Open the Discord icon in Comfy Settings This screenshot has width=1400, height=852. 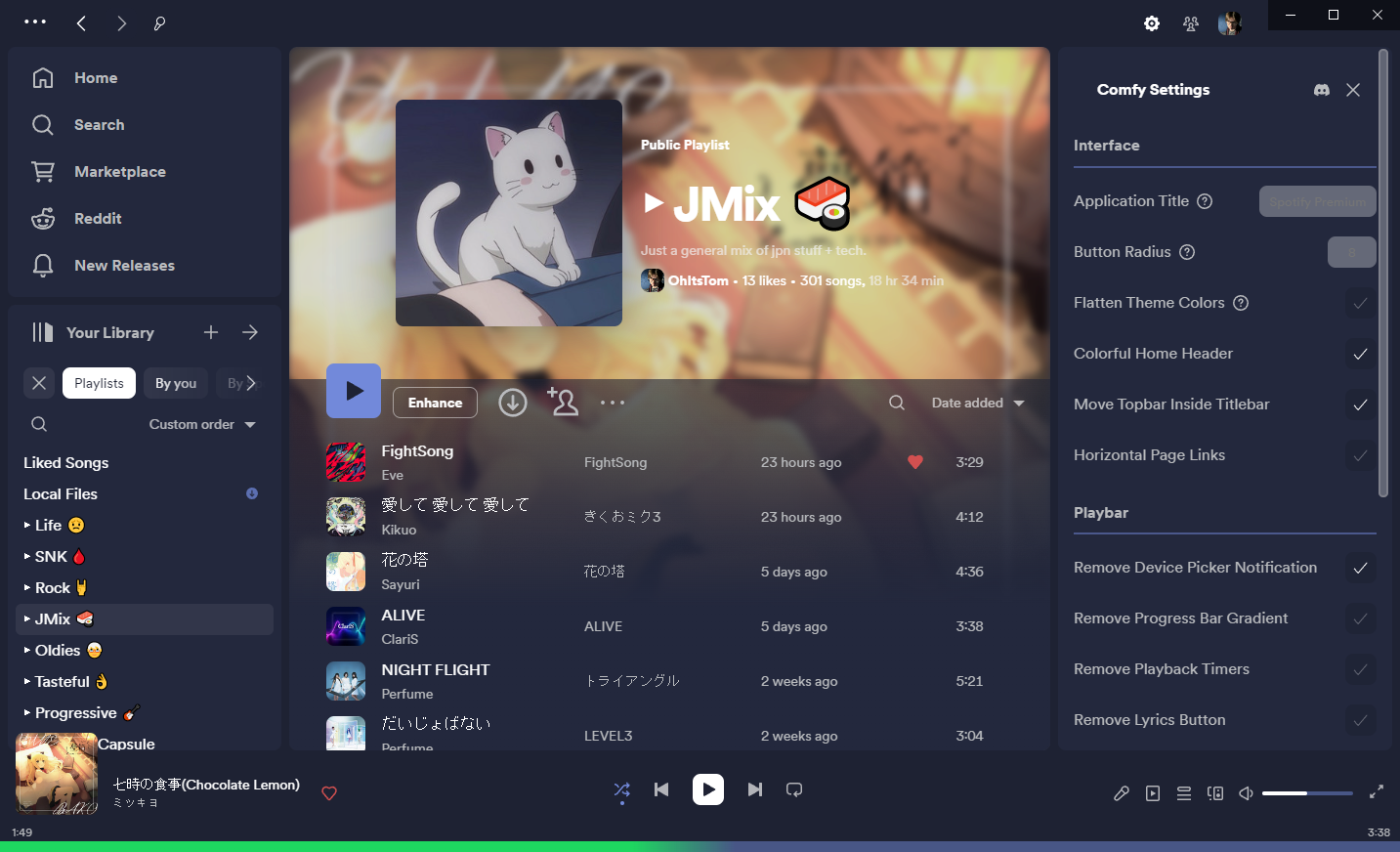click(1322, 90)
